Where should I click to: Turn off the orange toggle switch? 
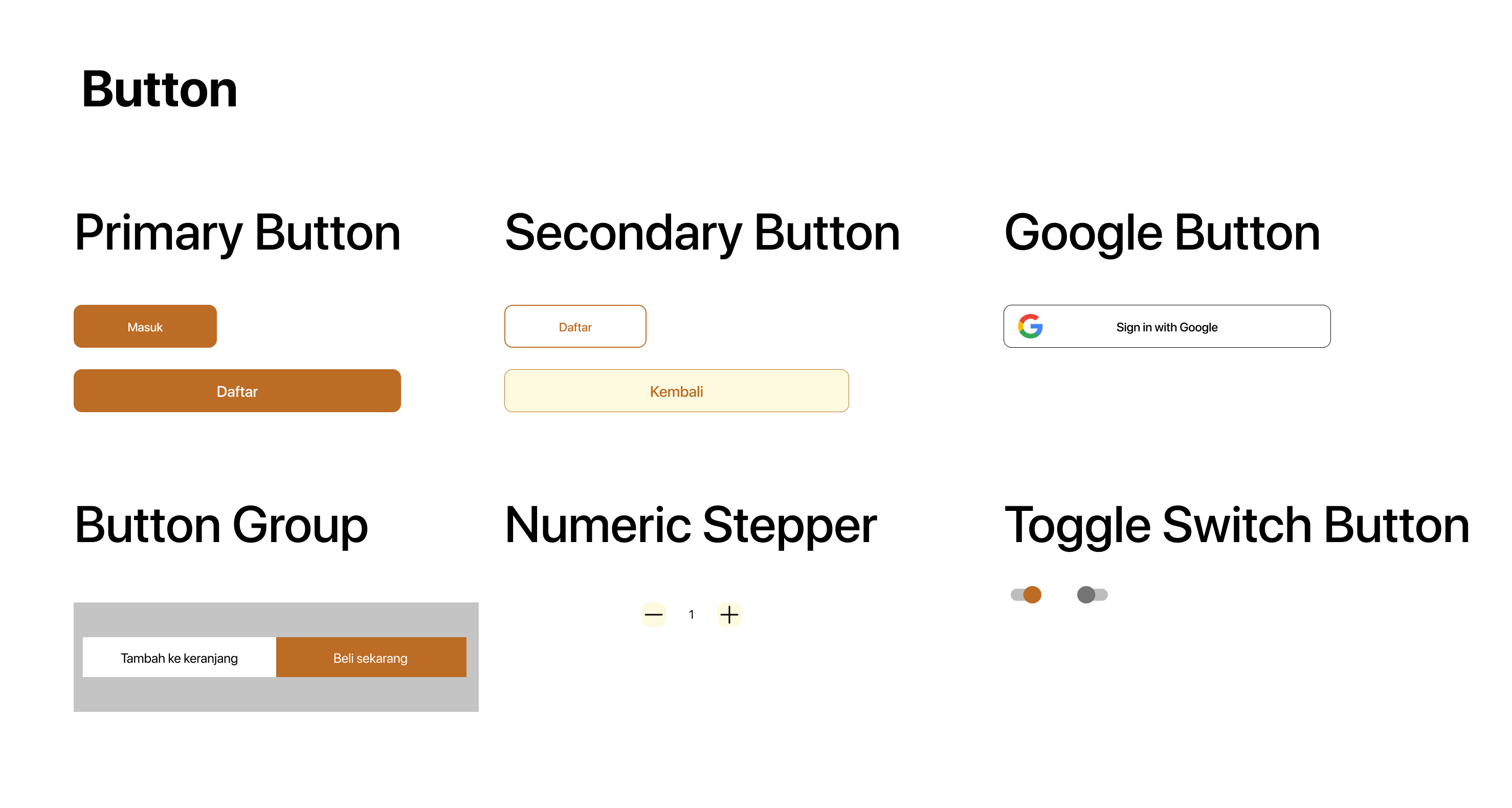(1026, 594)
